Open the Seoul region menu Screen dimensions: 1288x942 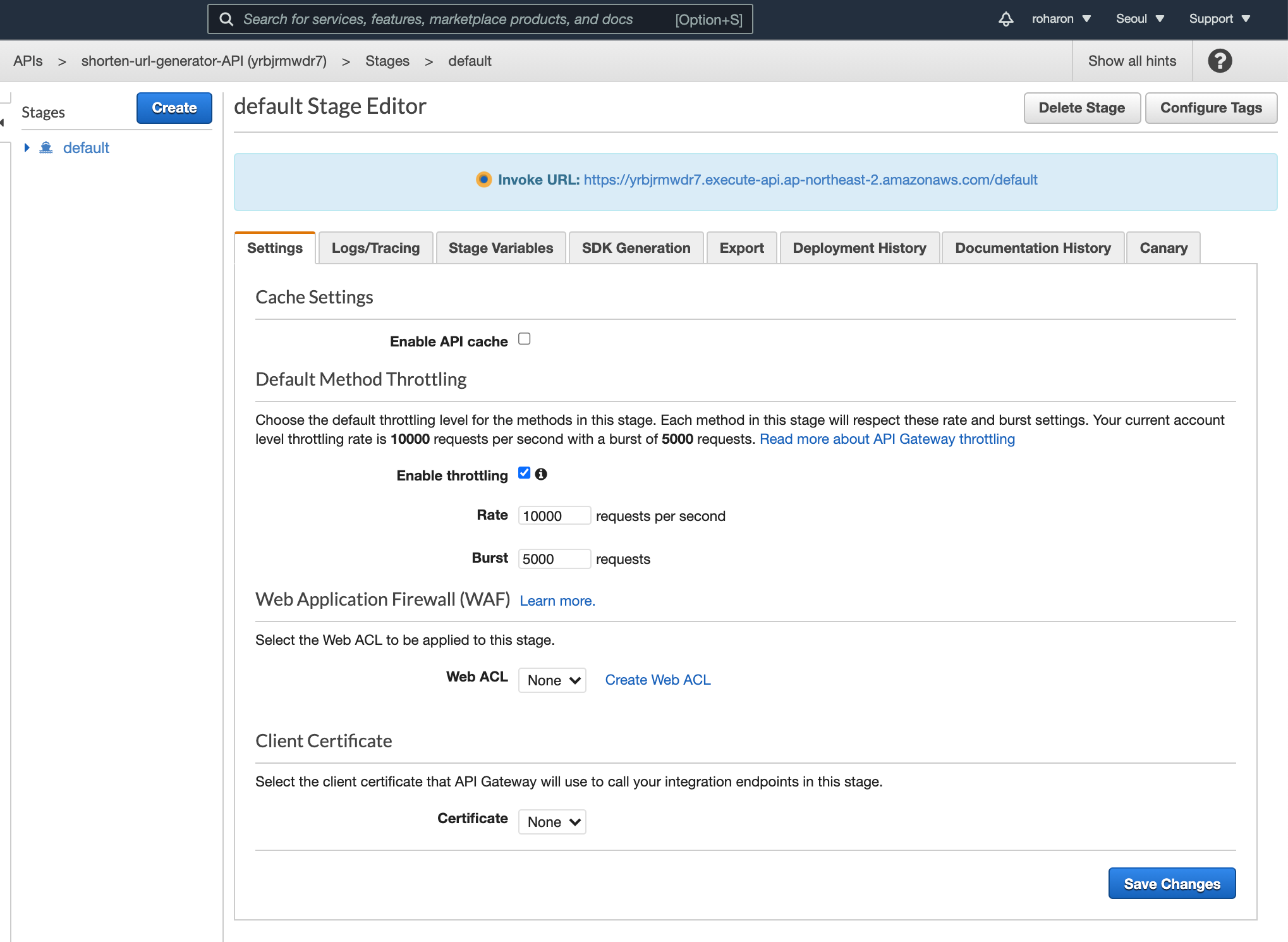pos(1139,19)
